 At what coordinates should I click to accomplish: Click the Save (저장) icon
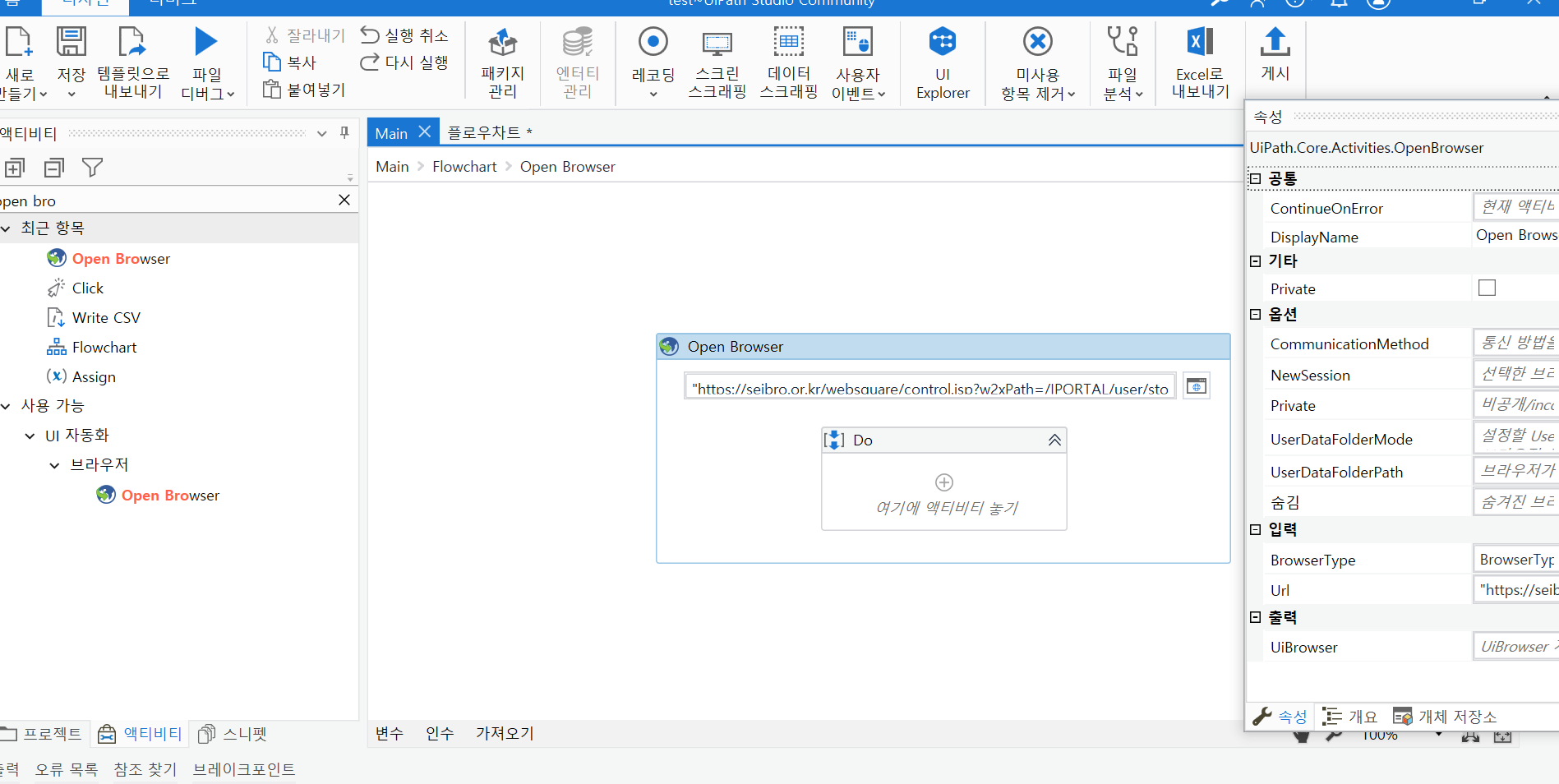[x=71, y=41]
